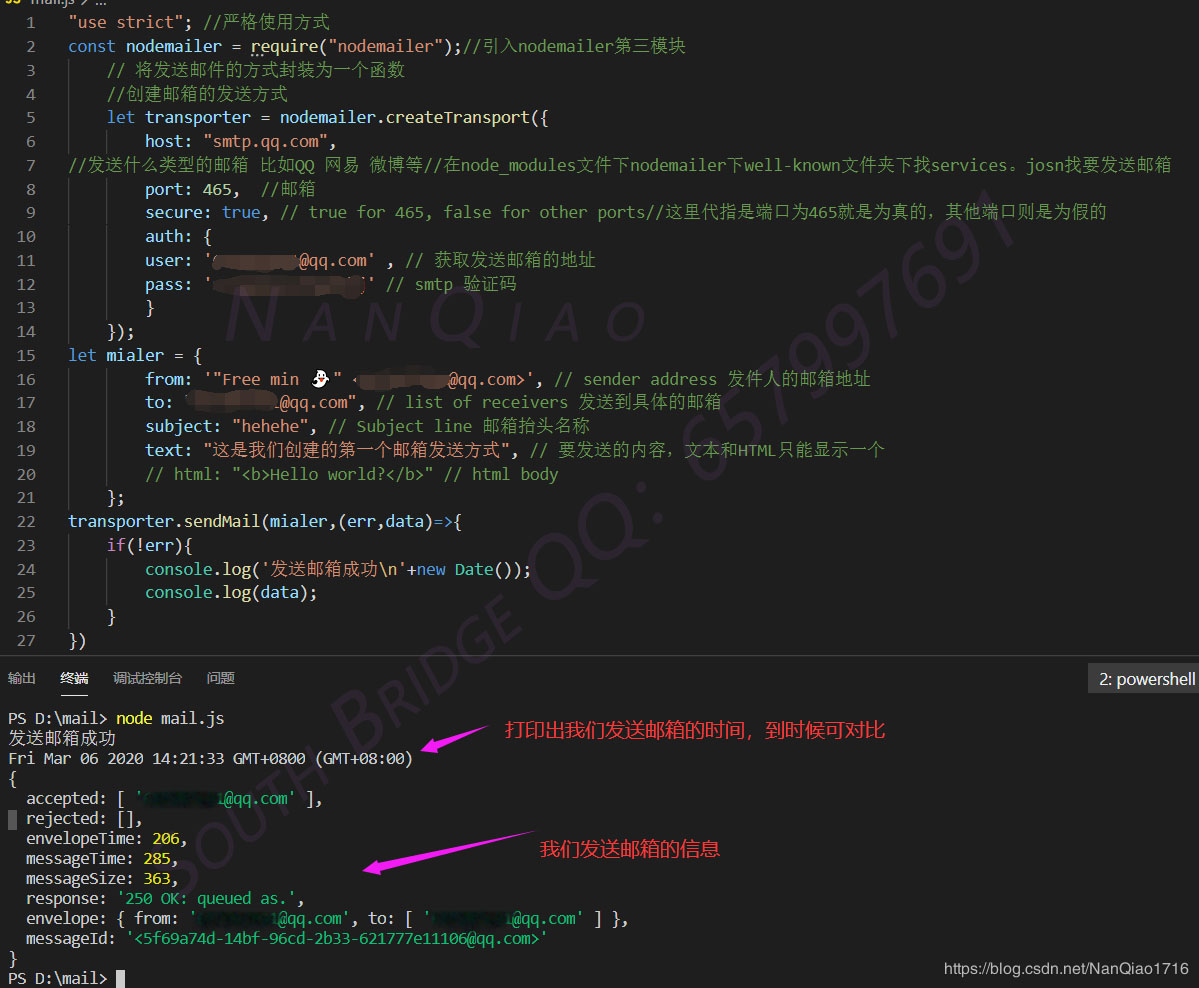1199x988 pixels.
Task: Expand the 2: powershell terminal selector
Action: 1145,679
